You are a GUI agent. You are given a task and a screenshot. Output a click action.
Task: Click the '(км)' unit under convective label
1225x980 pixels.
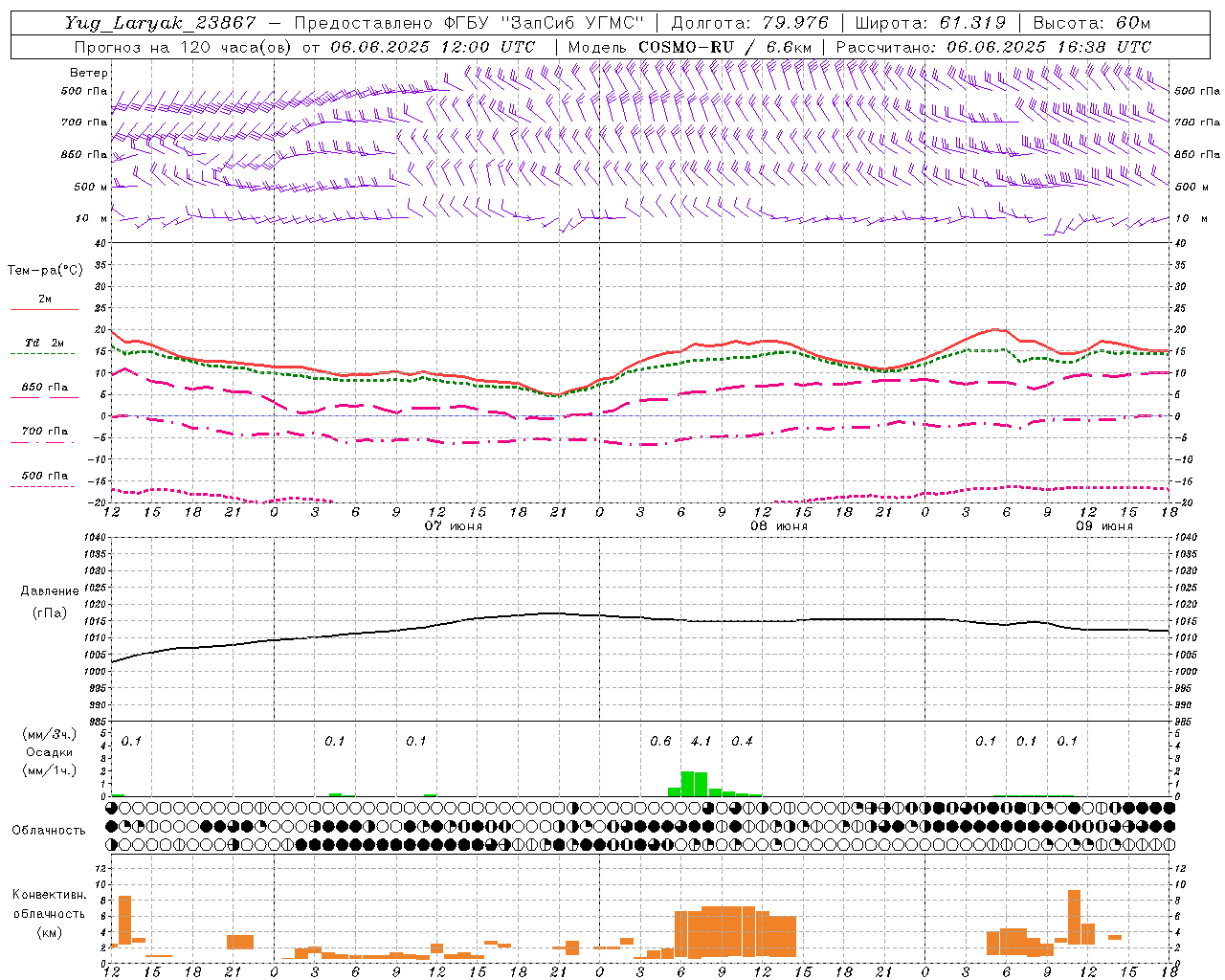pos(50,932)
